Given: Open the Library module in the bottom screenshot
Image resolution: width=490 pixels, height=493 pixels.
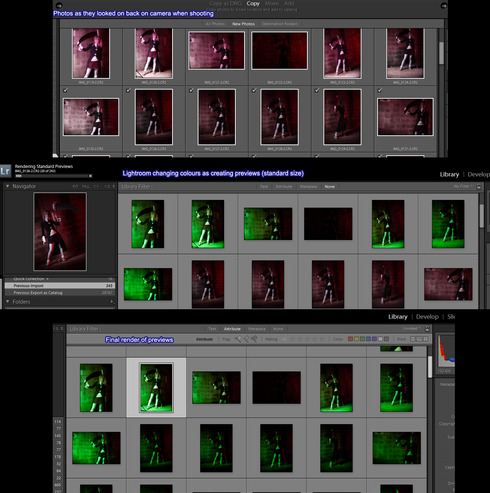Looking at the screenshot, I should point(398,317).
